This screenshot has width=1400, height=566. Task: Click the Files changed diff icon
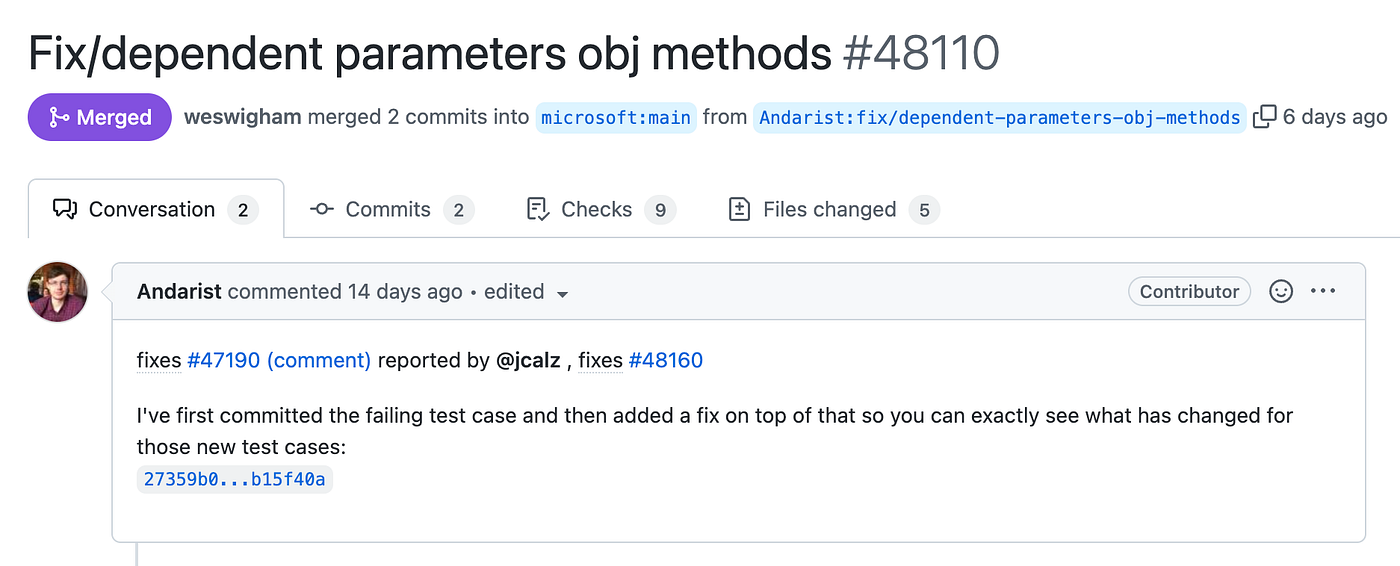(740, 209)
